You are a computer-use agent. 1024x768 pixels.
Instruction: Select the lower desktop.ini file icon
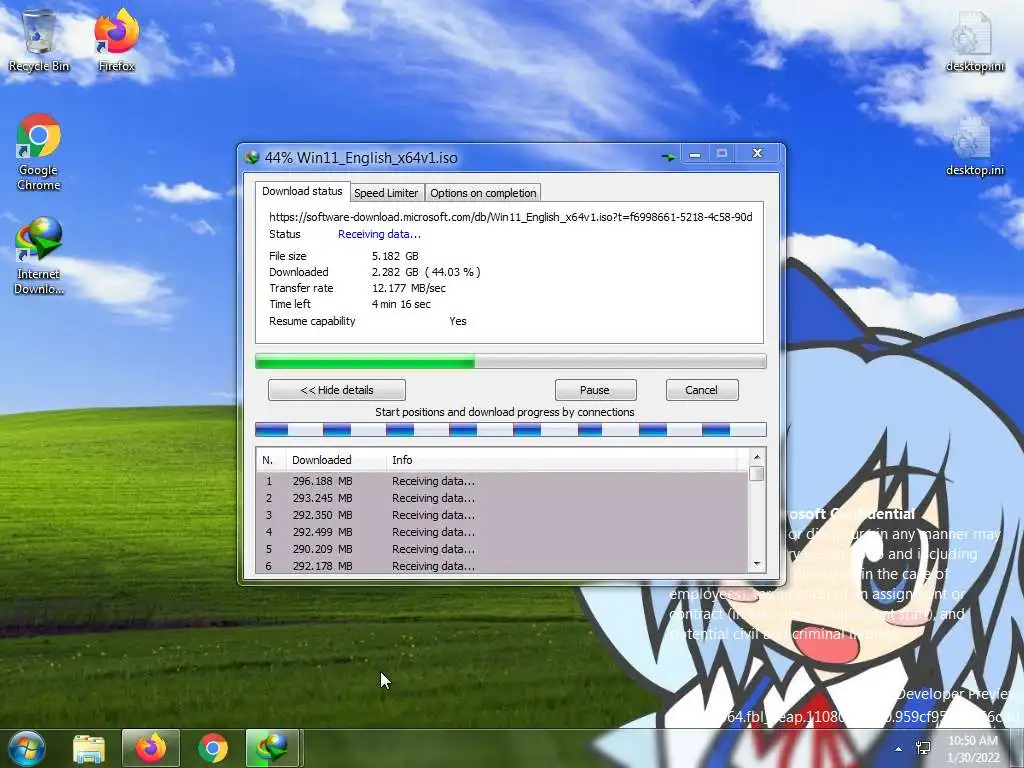click(974, 146)
